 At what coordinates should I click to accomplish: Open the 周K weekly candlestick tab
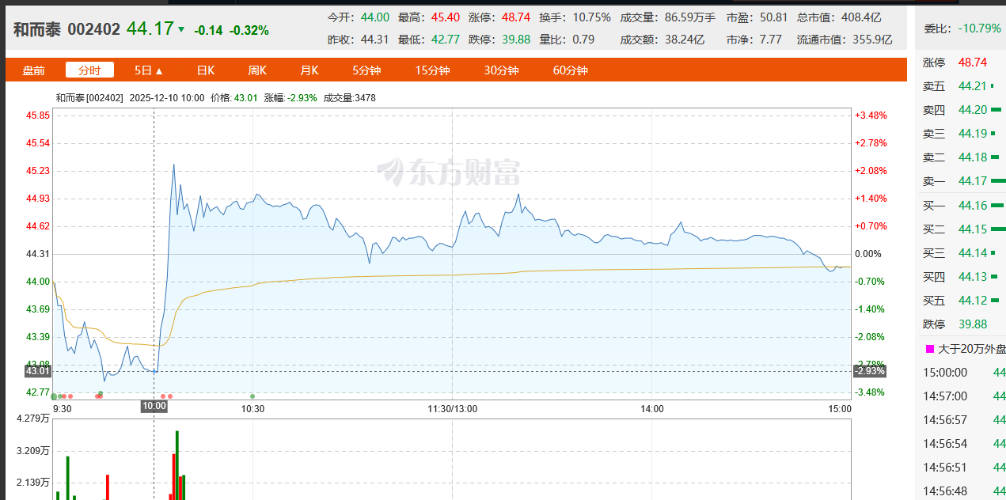[x=257, y=71]
